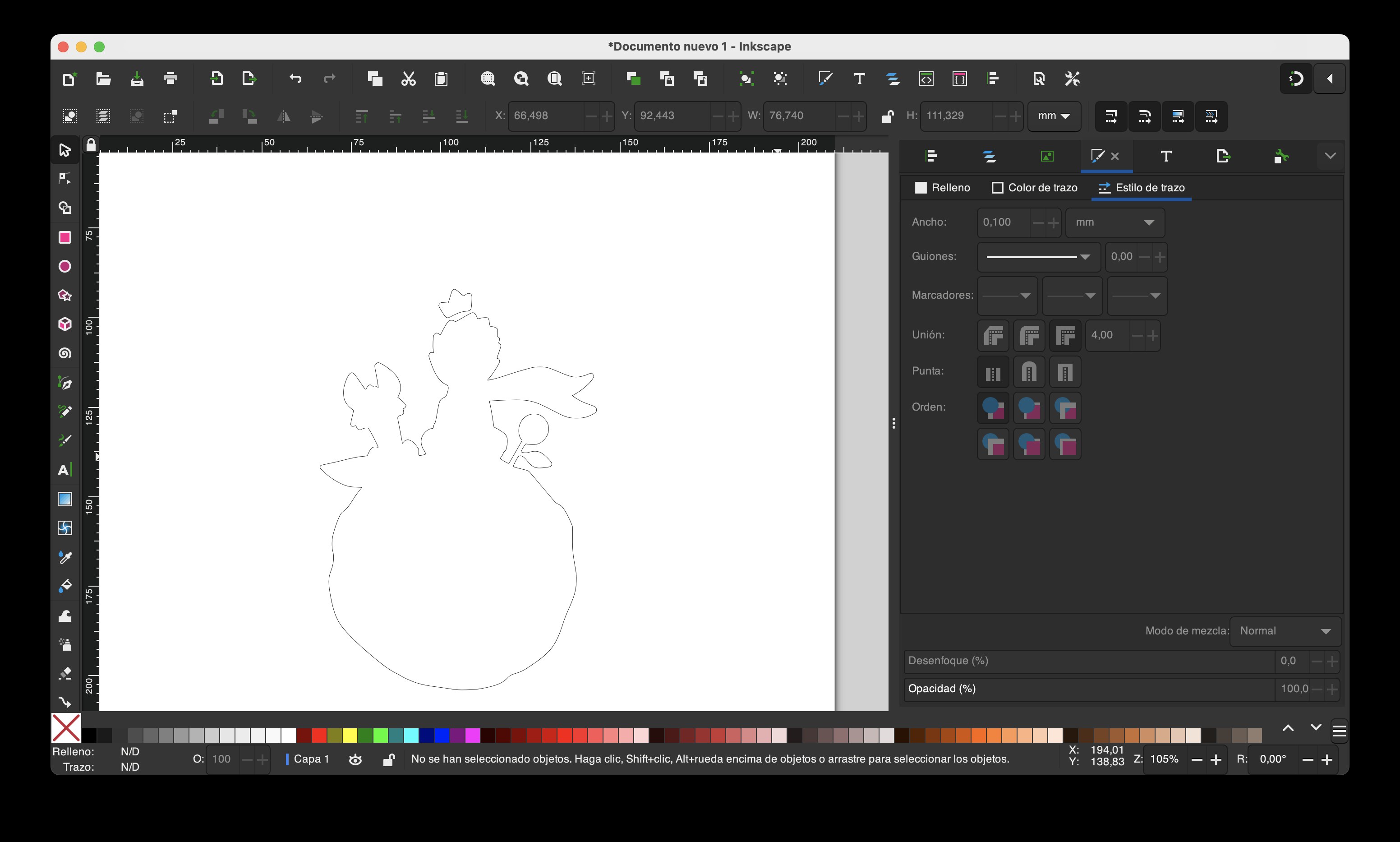Open the palette options menu button
Viewport: 1400px width, 842px height.
point(1339,731)
